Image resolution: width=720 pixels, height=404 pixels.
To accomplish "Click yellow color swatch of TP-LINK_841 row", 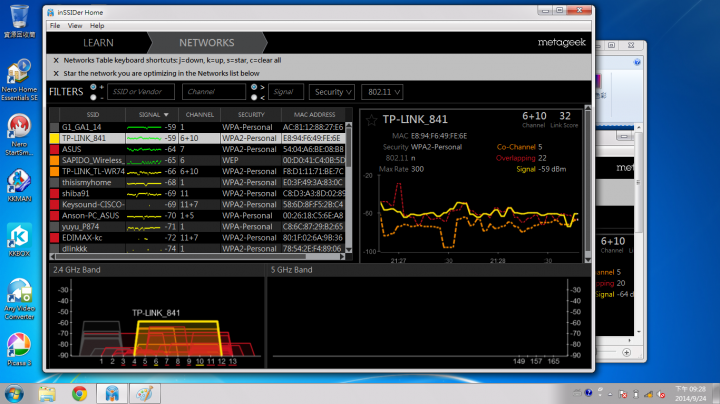I will point(54,138).
